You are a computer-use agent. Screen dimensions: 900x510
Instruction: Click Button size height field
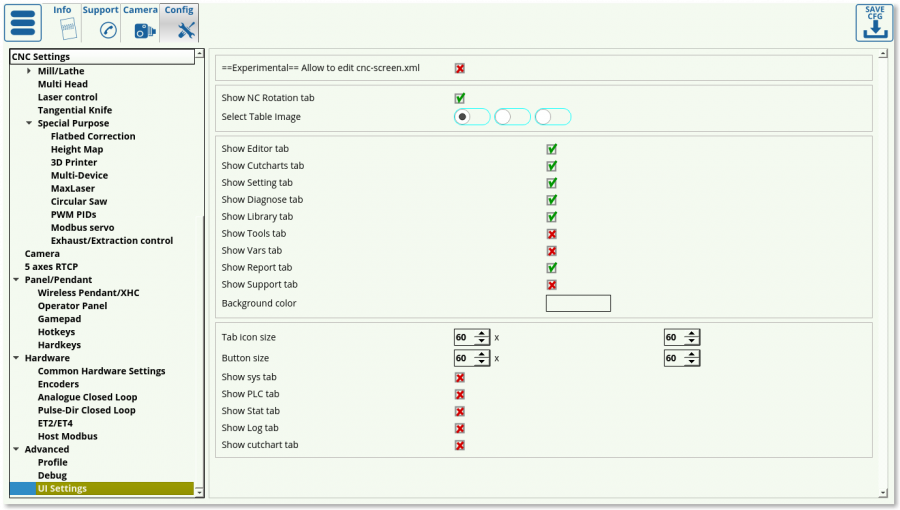[x=674, y=358]
